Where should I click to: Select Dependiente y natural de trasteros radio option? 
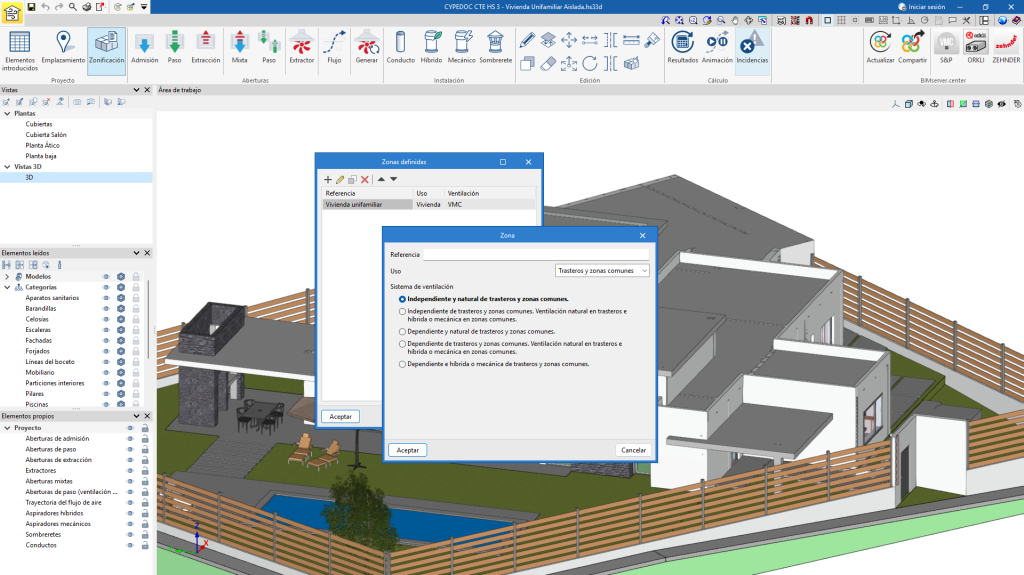point(402,331)
